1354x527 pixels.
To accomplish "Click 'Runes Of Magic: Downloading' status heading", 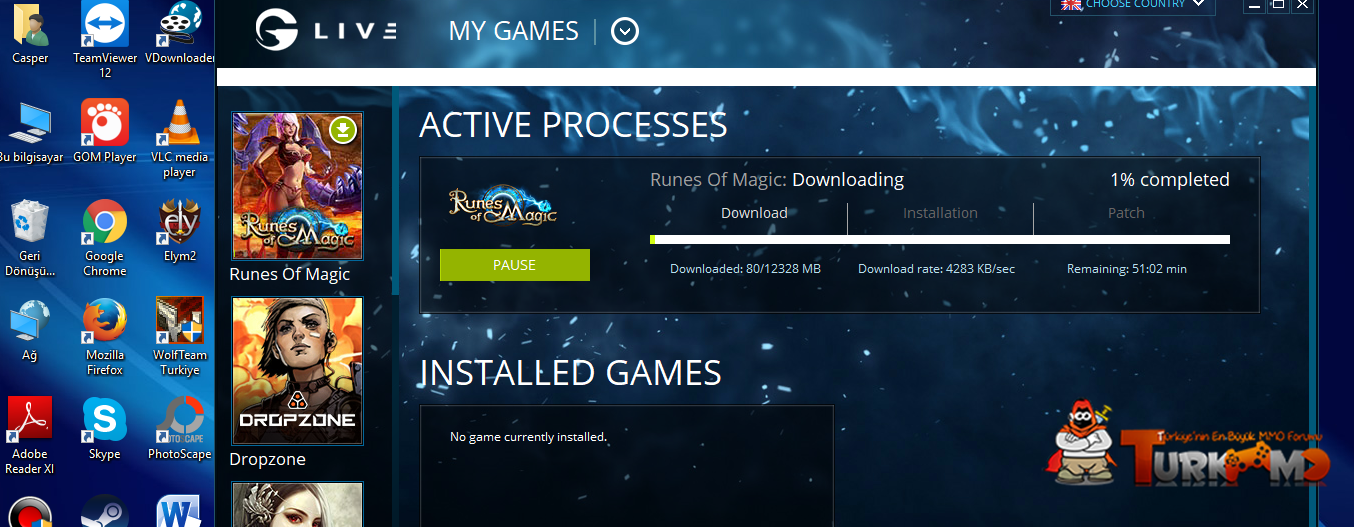I will click(777, 180).
